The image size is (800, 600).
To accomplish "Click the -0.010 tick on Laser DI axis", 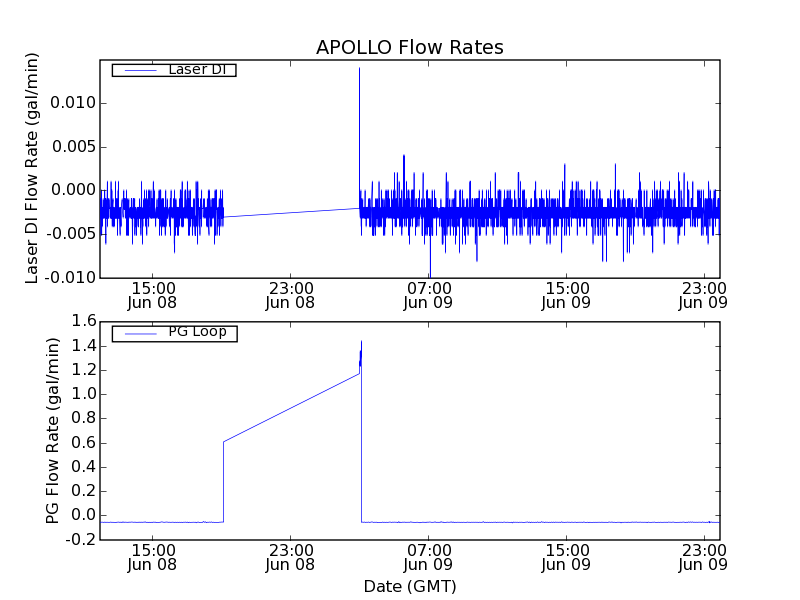I will 70,278.
